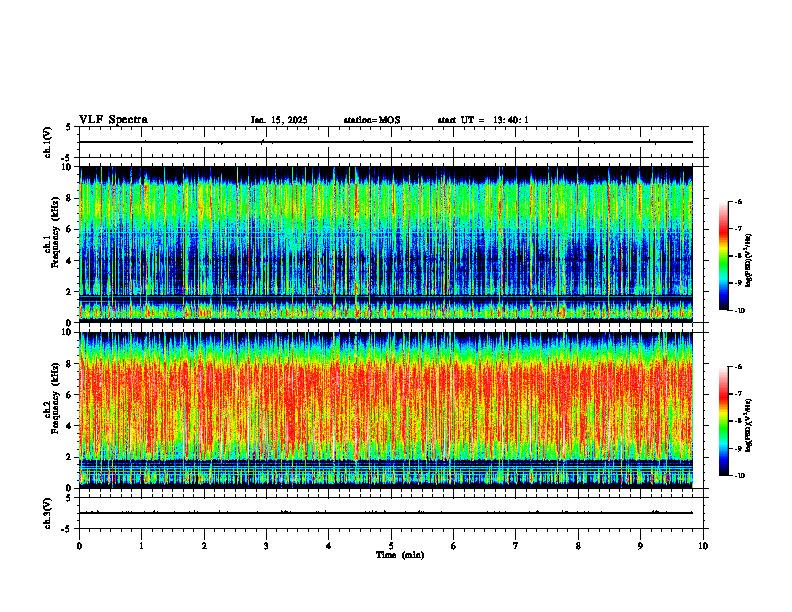Click the log(PSD) label beside ch.2 color bar
This screenshot has height=612, width=792.
749,425
